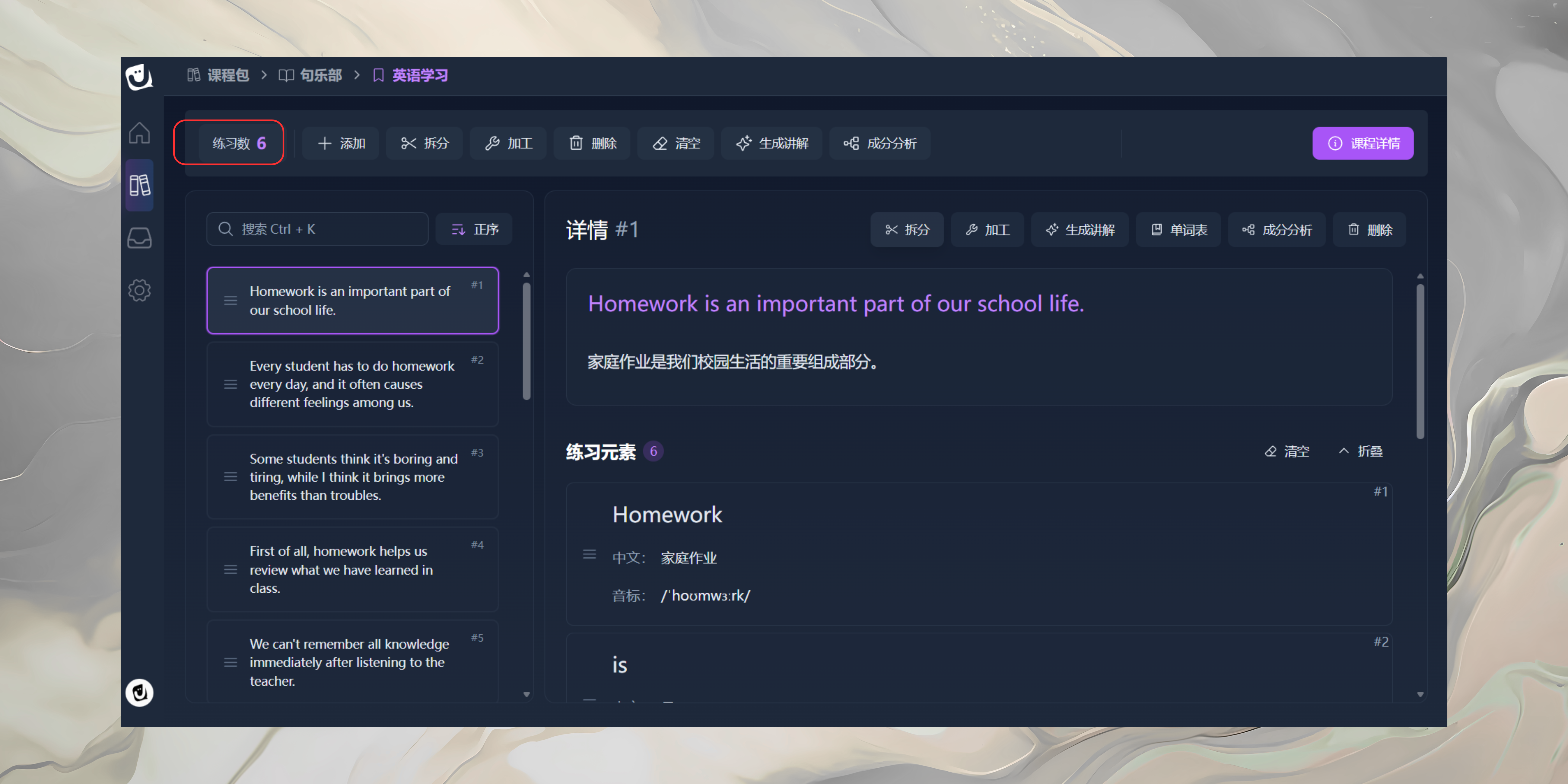Click the user avatar at sidebar bottom
Viewport: 1568px width, 784px height.
(x=139, y=693)
